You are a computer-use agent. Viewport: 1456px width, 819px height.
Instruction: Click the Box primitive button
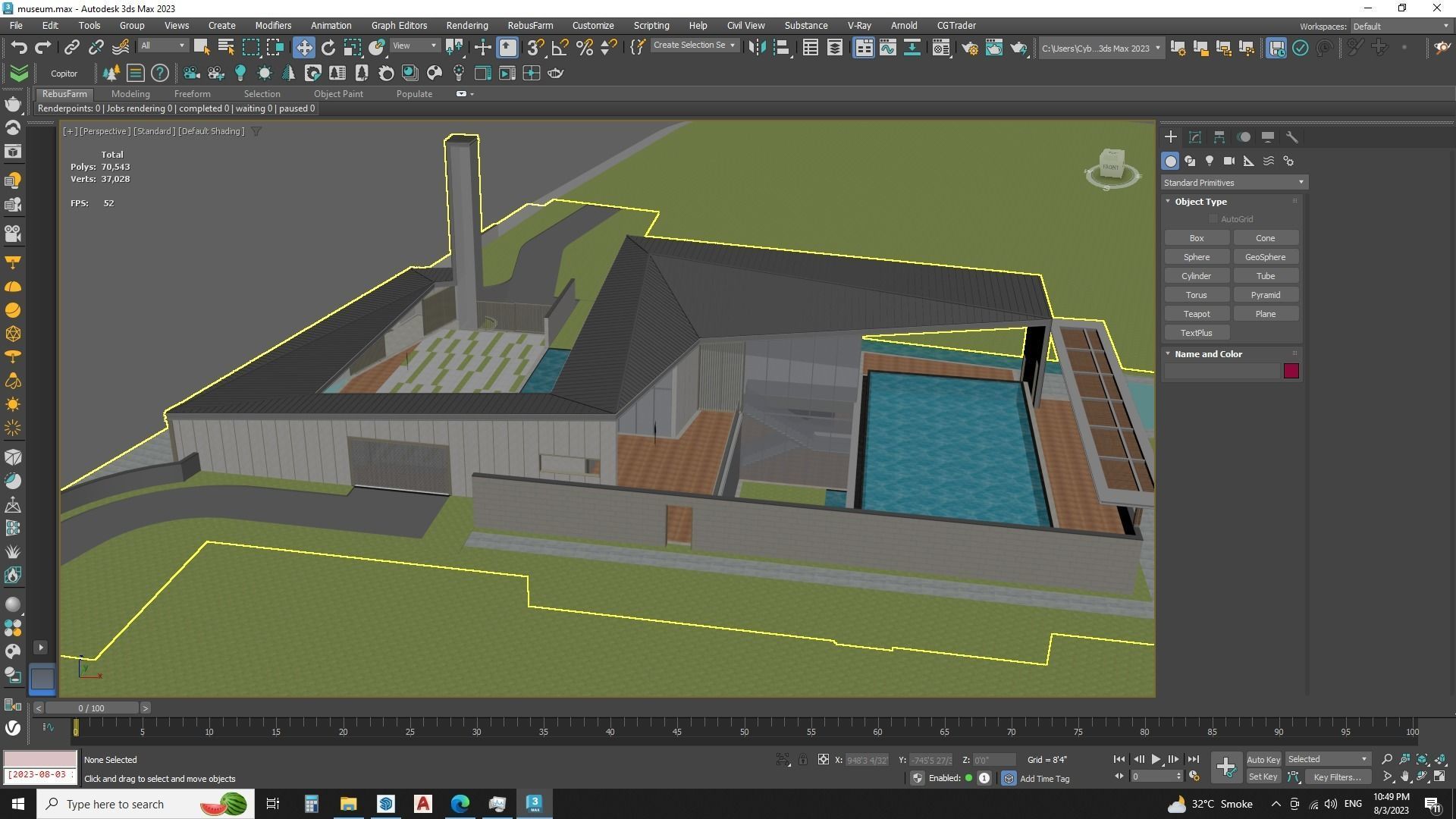(x=1197, y=238)
